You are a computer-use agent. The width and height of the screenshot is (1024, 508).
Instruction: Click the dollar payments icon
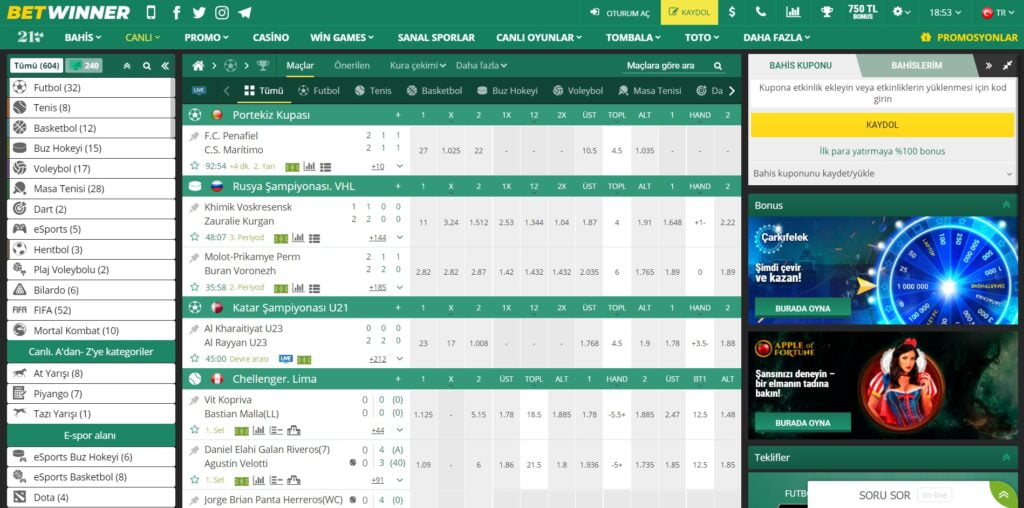tap(732, 12)
